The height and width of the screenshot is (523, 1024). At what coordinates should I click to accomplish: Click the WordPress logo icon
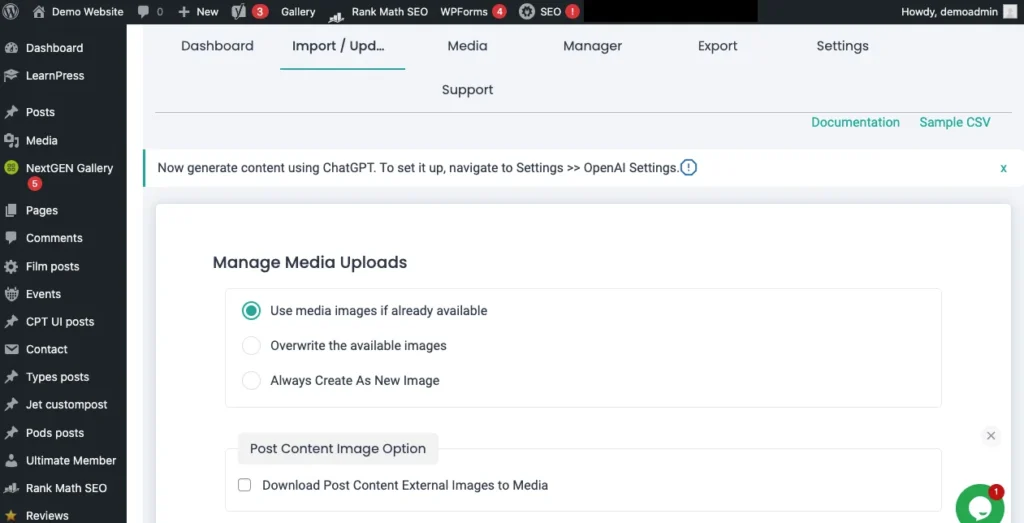pyautogui.click(x=13, y=12)
